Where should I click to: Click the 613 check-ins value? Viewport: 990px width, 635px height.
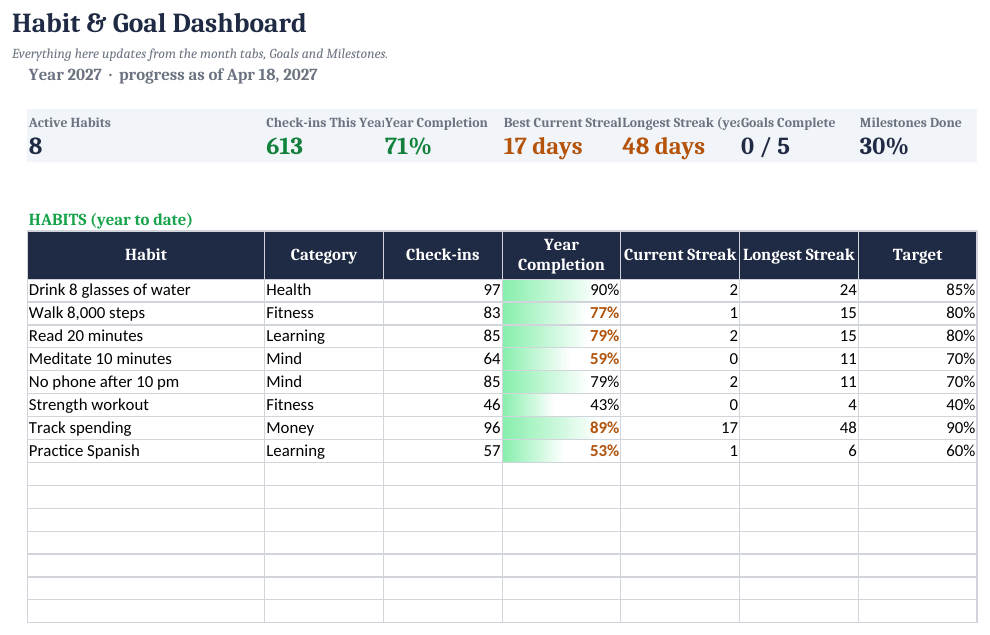point(284,146)
